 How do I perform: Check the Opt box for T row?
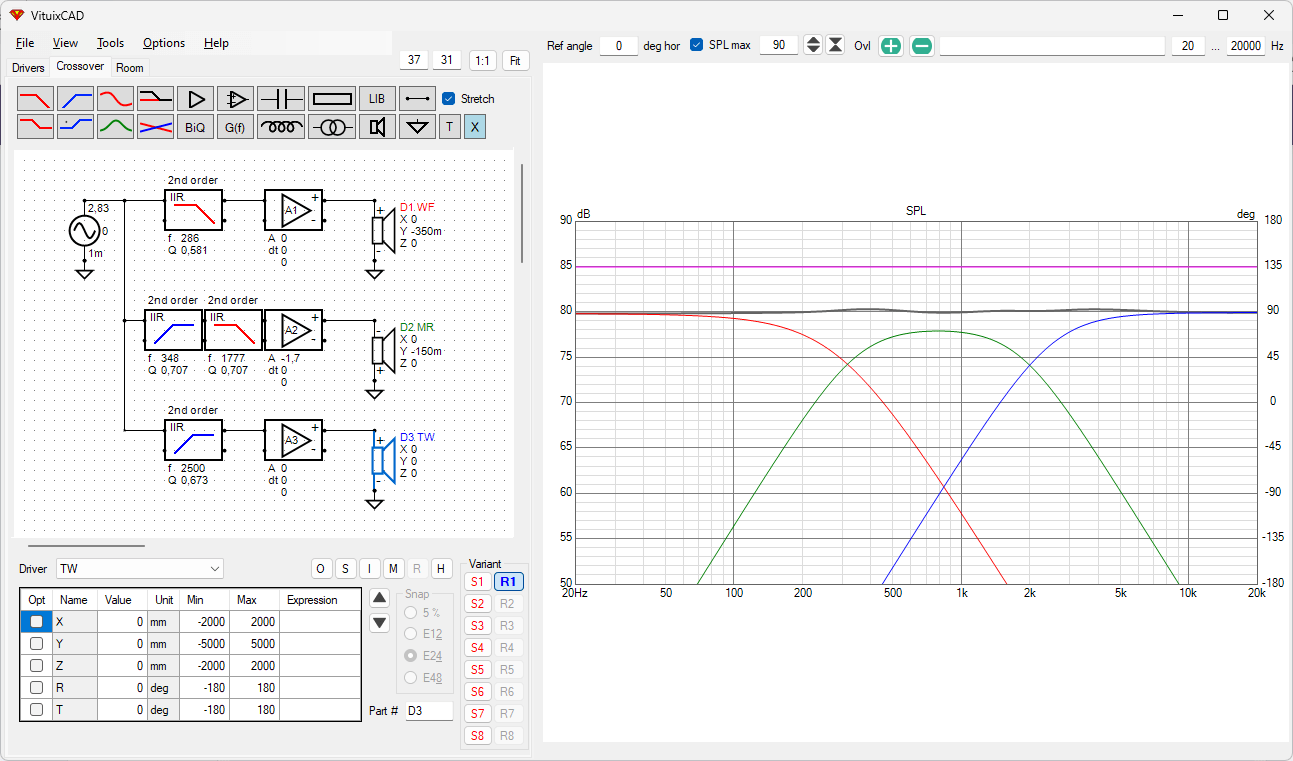pos(36,710)
